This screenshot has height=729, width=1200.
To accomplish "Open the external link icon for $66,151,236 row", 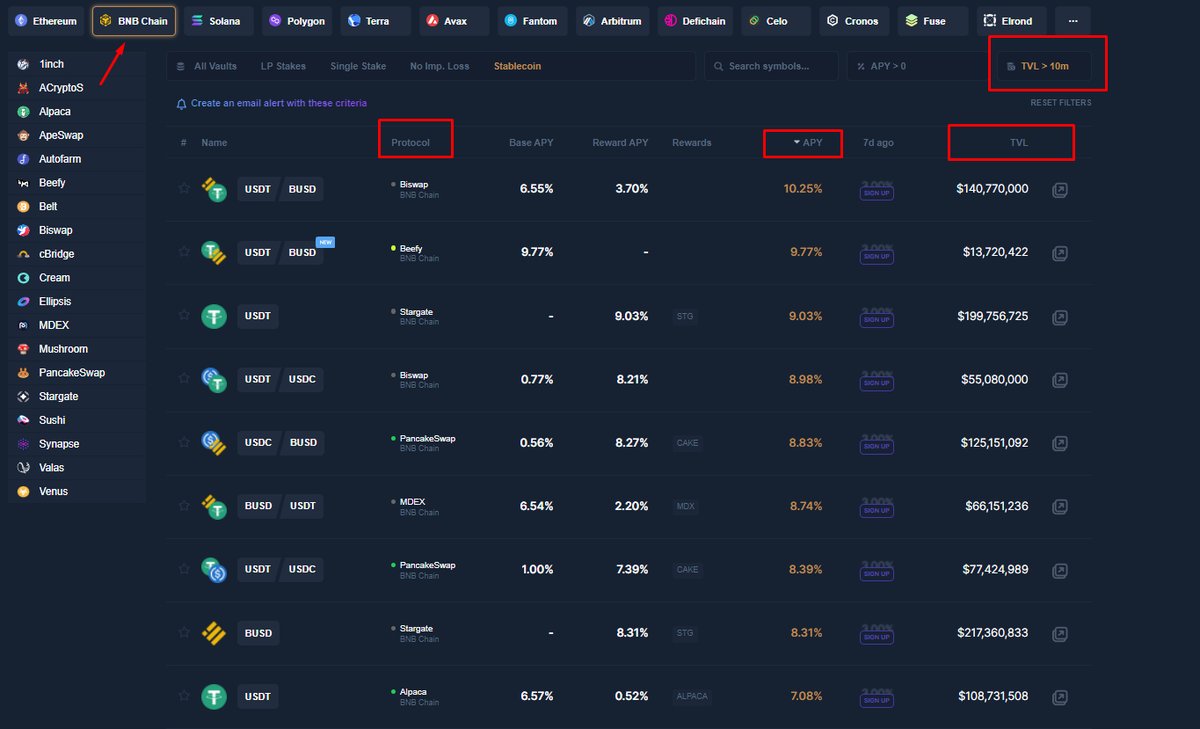I will click(x=1060, y=506).
